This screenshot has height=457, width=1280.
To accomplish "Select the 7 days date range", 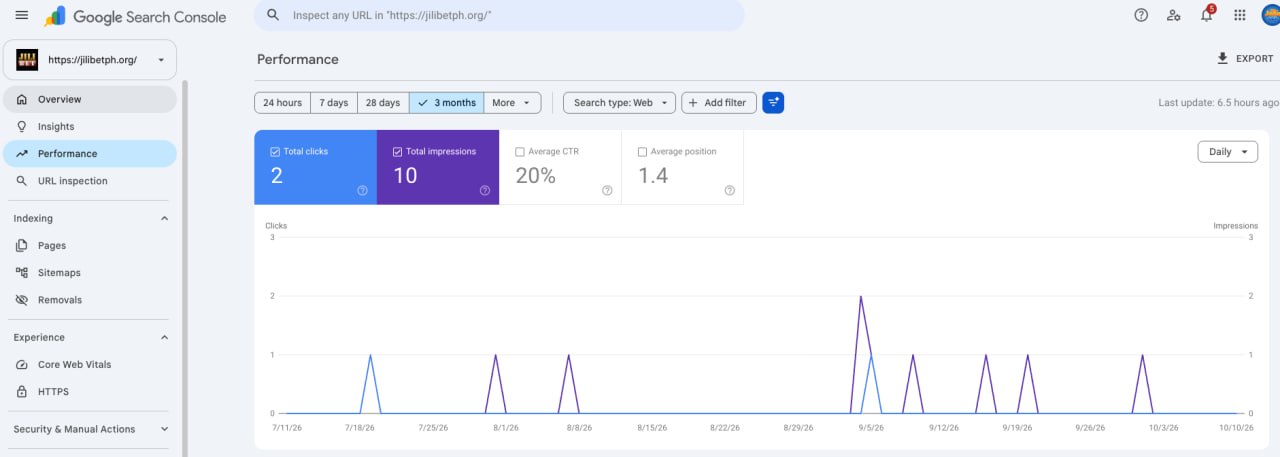I will [x=334, y=103].
